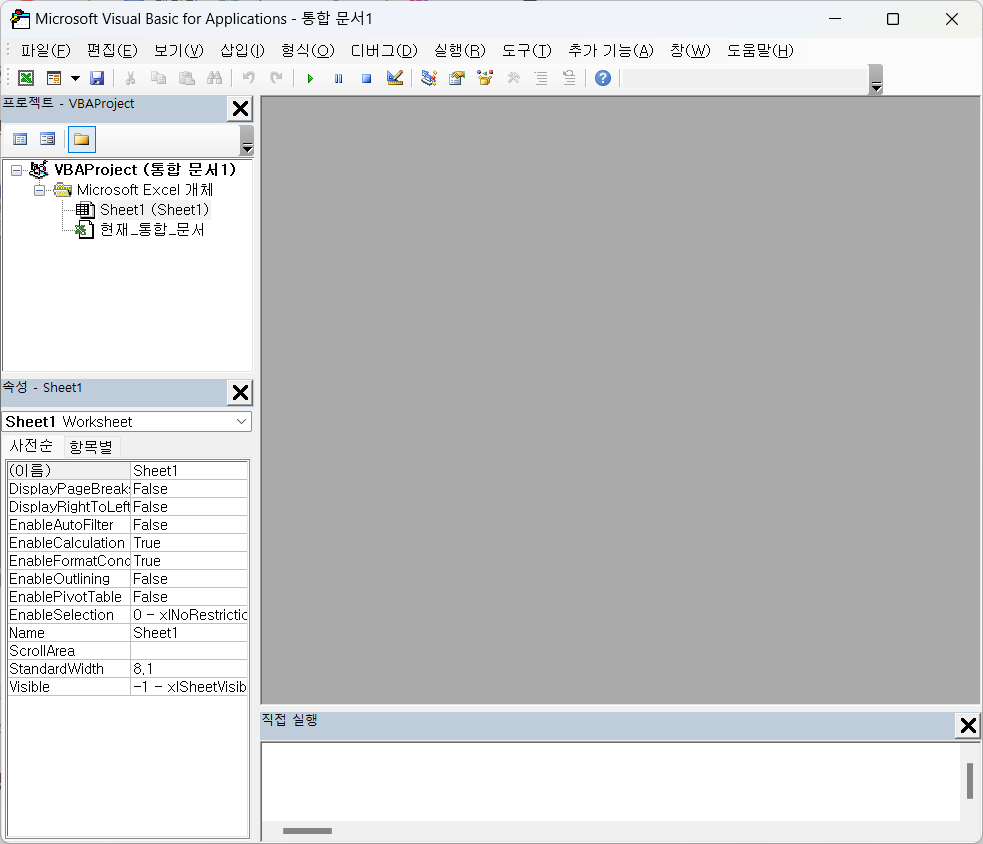Image resolution: width=983 pixels, height=844 pixels.
Task: Click the Paste clipboard icon
Action: [x=187, y=78]
